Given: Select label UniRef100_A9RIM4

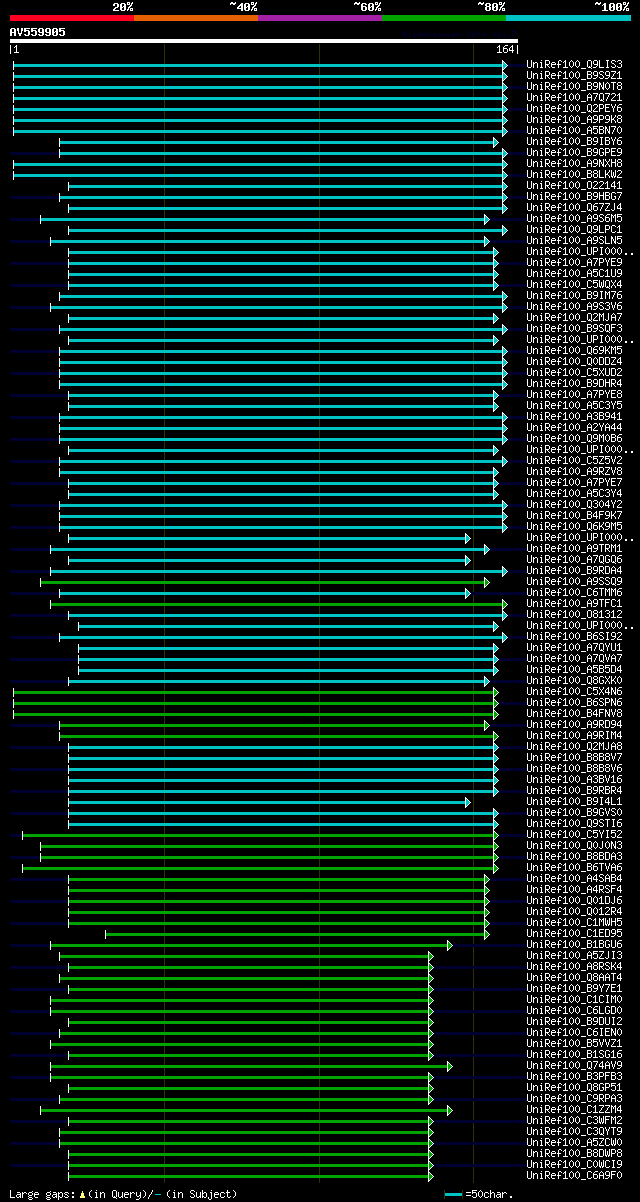Looking at the screenshot, I should (x=575, y=736).
